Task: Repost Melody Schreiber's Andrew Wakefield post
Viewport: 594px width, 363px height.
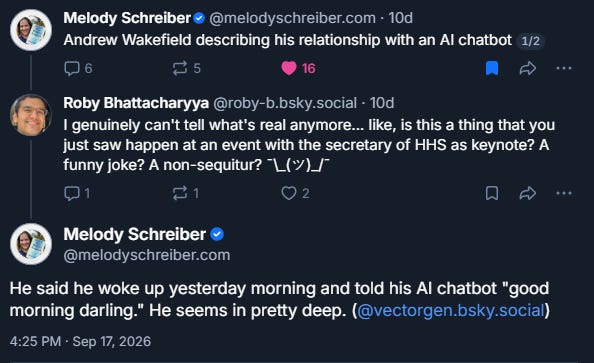Action: (x=186, y=69)
